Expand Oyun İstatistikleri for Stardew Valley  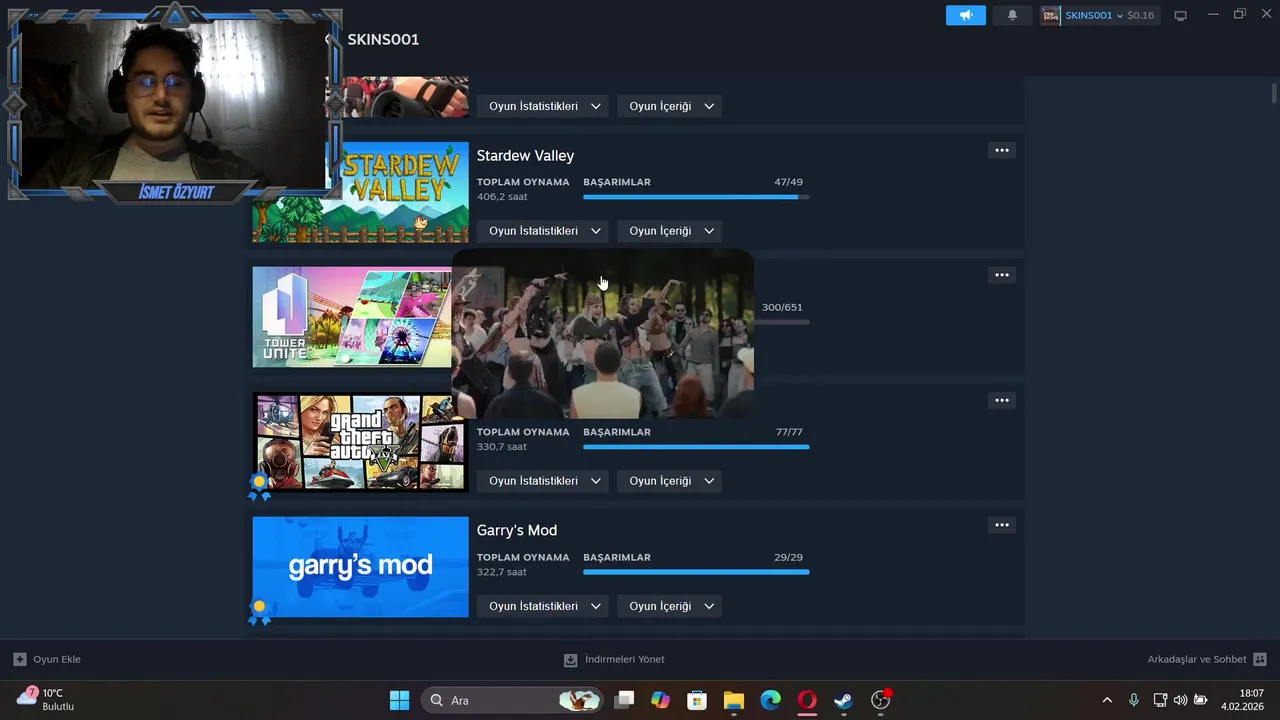click(x=544, y=231)
